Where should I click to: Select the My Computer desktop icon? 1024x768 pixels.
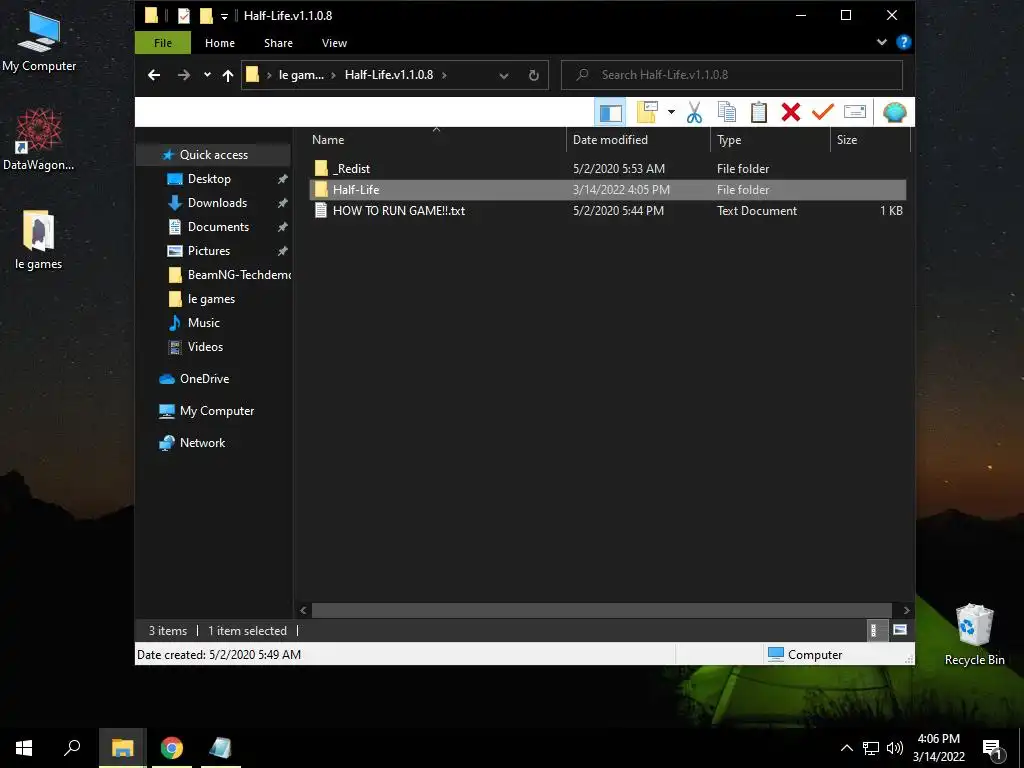point(39,42)
